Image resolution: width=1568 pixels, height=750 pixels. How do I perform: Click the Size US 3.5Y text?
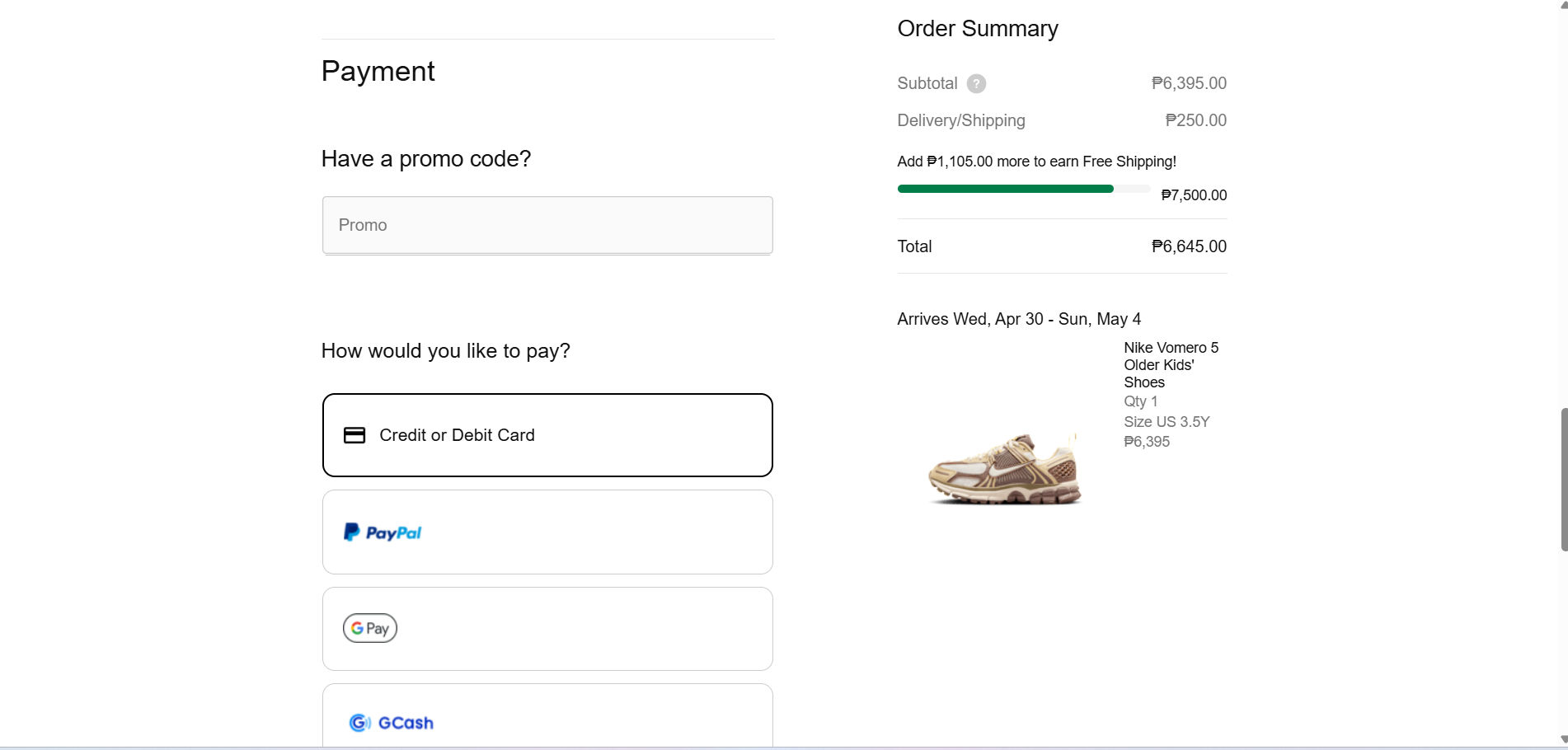tap(1166, 422)
